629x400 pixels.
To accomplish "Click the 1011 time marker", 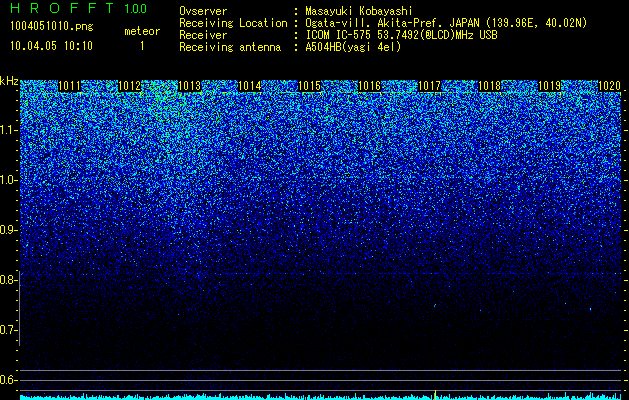I will tap(69, 86).
